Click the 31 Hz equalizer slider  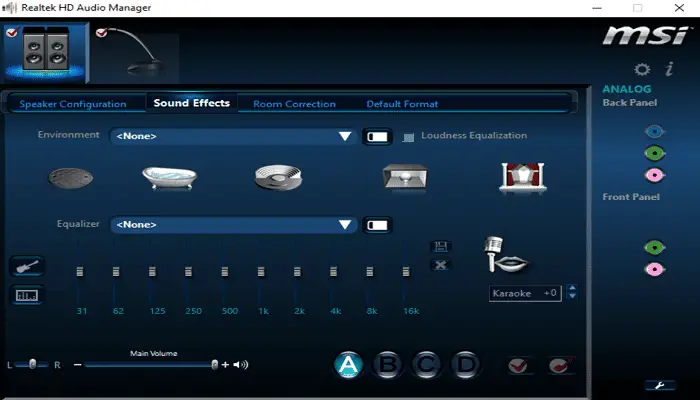pyautogui.click(x=80, y=271)
